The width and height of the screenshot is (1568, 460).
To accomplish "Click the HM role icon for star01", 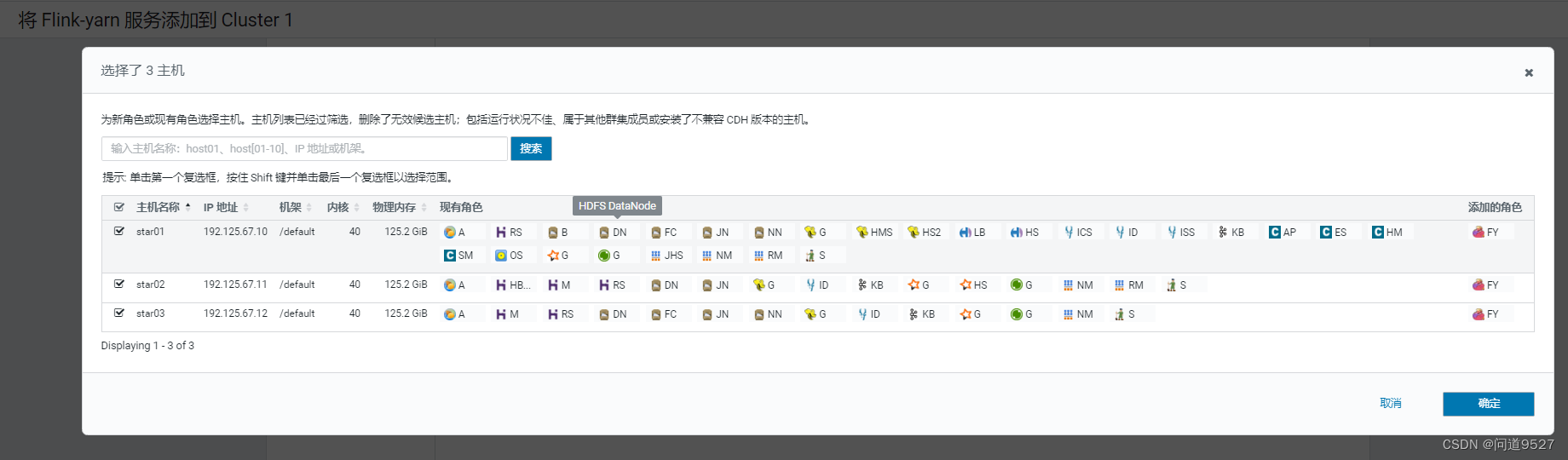I will click(x=1378, y=232).
